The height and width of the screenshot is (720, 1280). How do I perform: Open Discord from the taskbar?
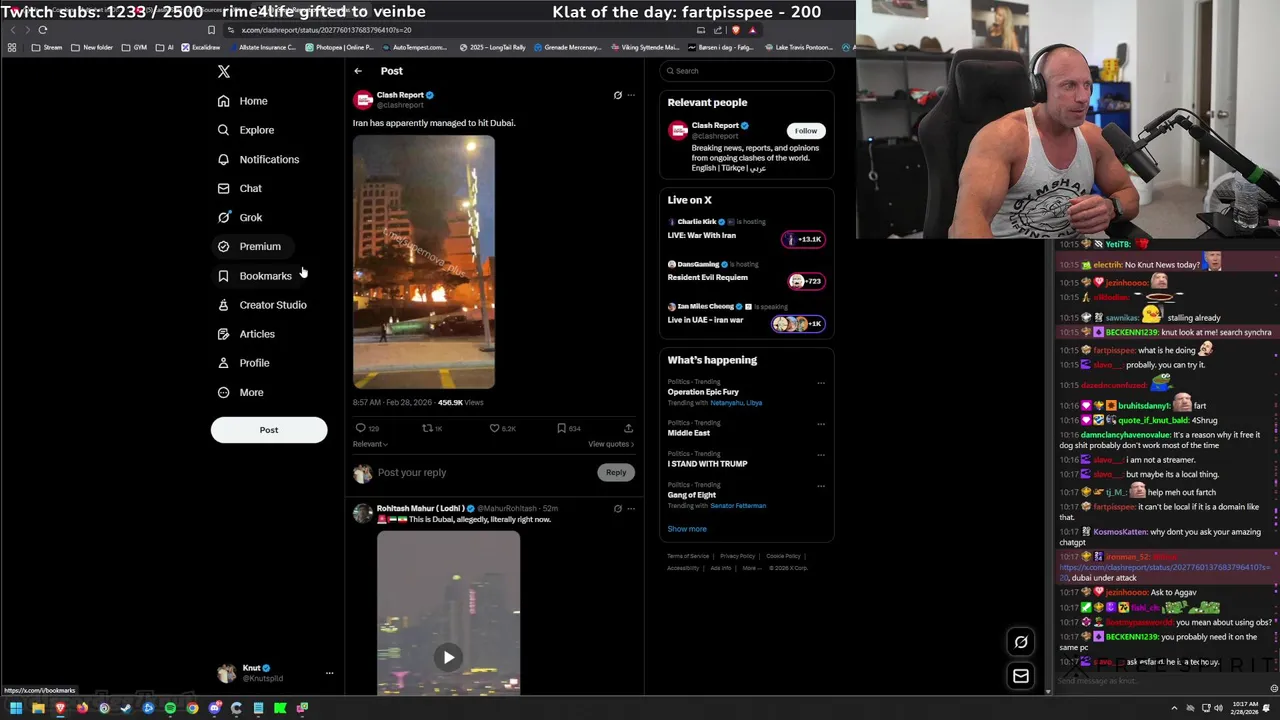coord(214,708)
